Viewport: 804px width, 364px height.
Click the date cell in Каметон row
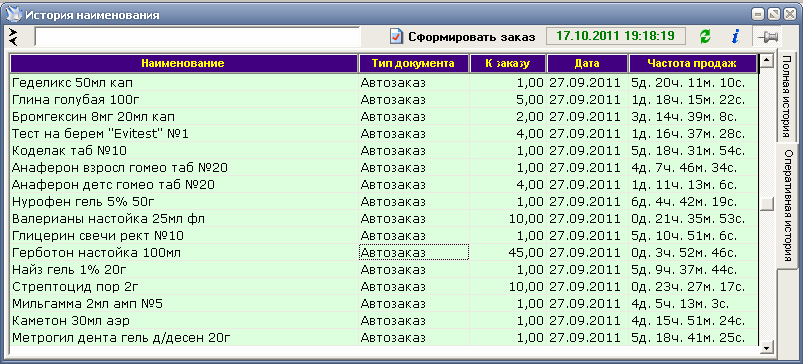pyautogui.click(x=588, y=321)
